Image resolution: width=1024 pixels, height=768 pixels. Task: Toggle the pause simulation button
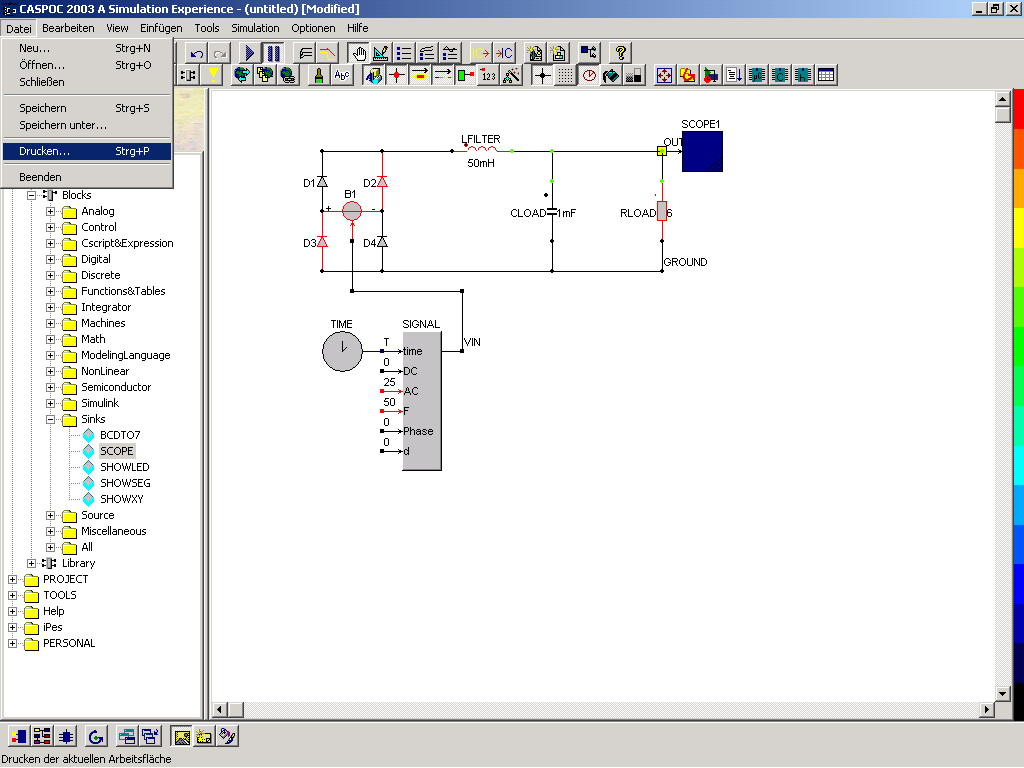click(273, 54)
